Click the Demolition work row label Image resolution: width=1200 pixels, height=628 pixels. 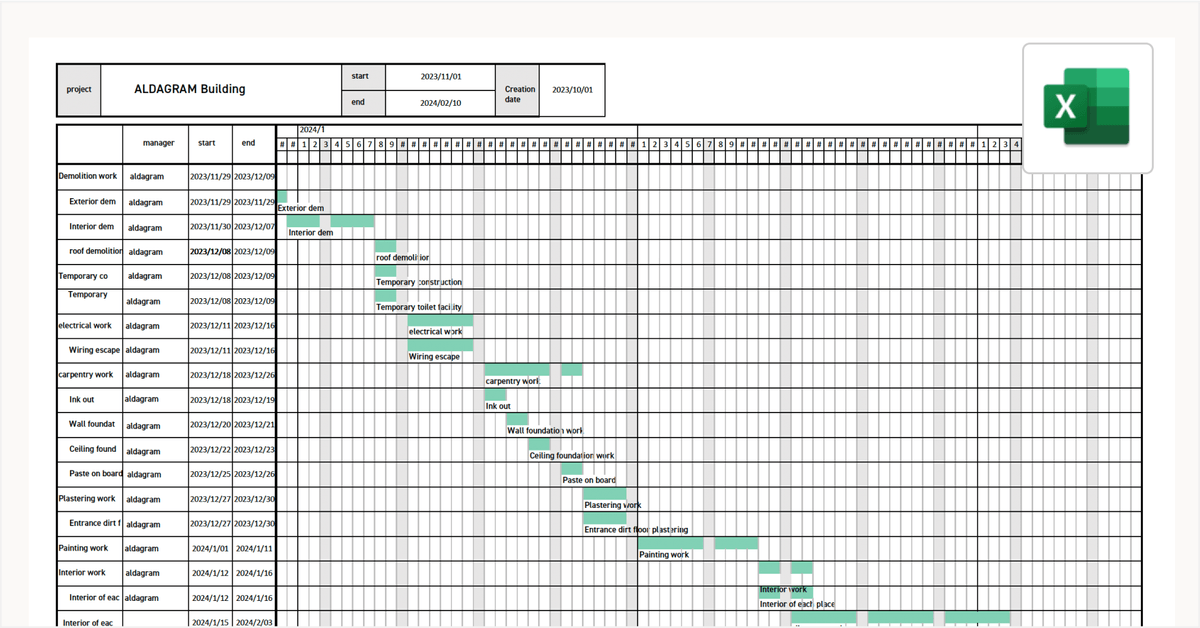click(x=87, y=176)
